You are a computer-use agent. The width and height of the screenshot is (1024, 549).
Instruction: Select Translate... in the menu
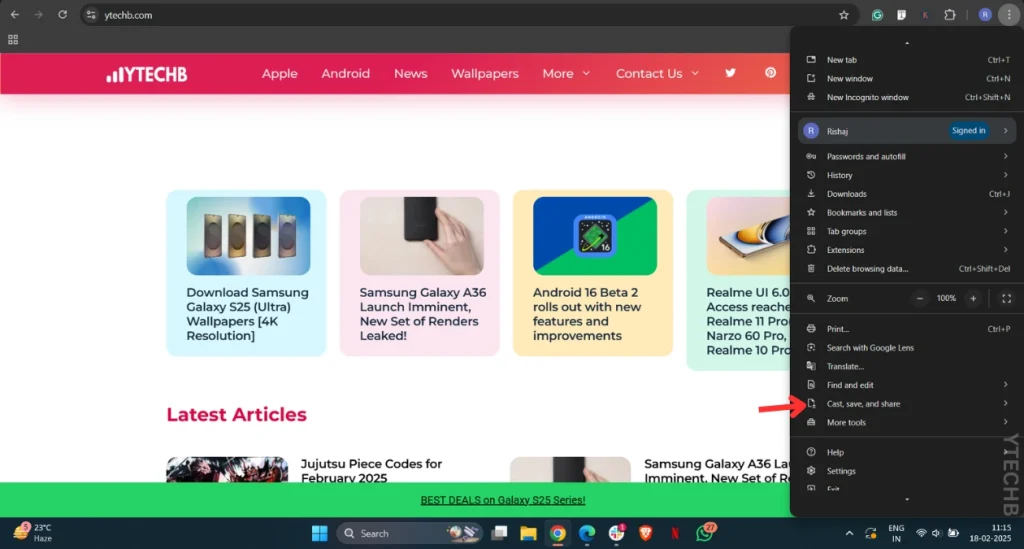[908, 366]
